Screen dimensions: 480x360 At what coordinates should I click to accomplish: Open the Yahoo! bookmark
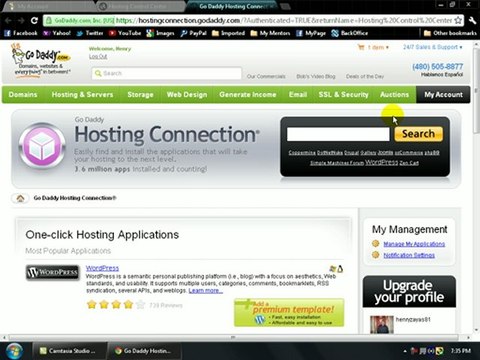tap(57, 33)
